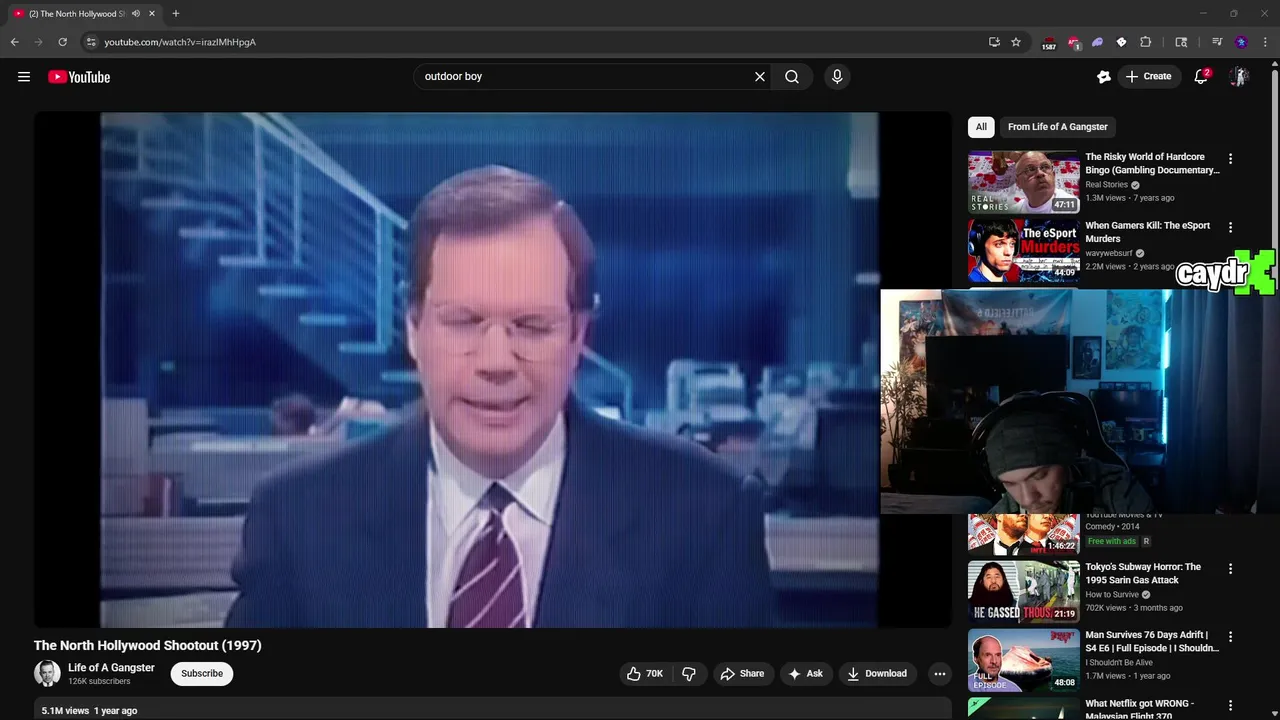
Task: Open the Chrome profile avatar
Action: point(1241,42)
